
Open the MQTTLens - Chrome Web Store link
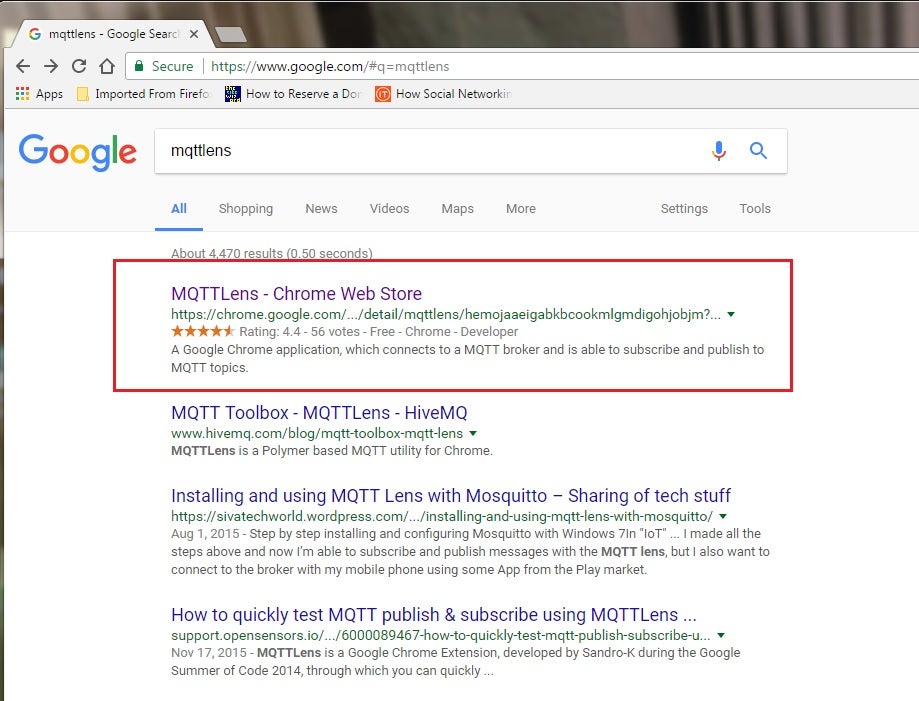[296, 294]
